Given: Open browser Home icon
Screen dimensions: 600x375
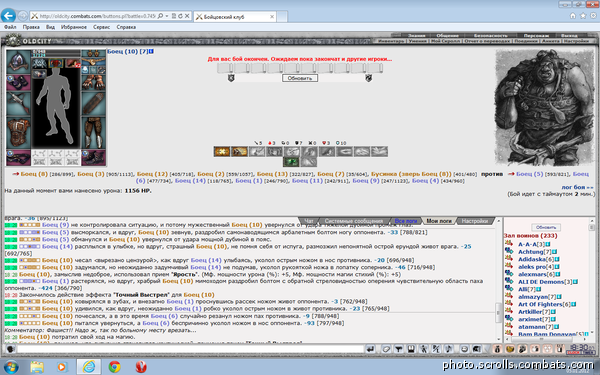Looking at the screenshot, I should tap(573, 16).
